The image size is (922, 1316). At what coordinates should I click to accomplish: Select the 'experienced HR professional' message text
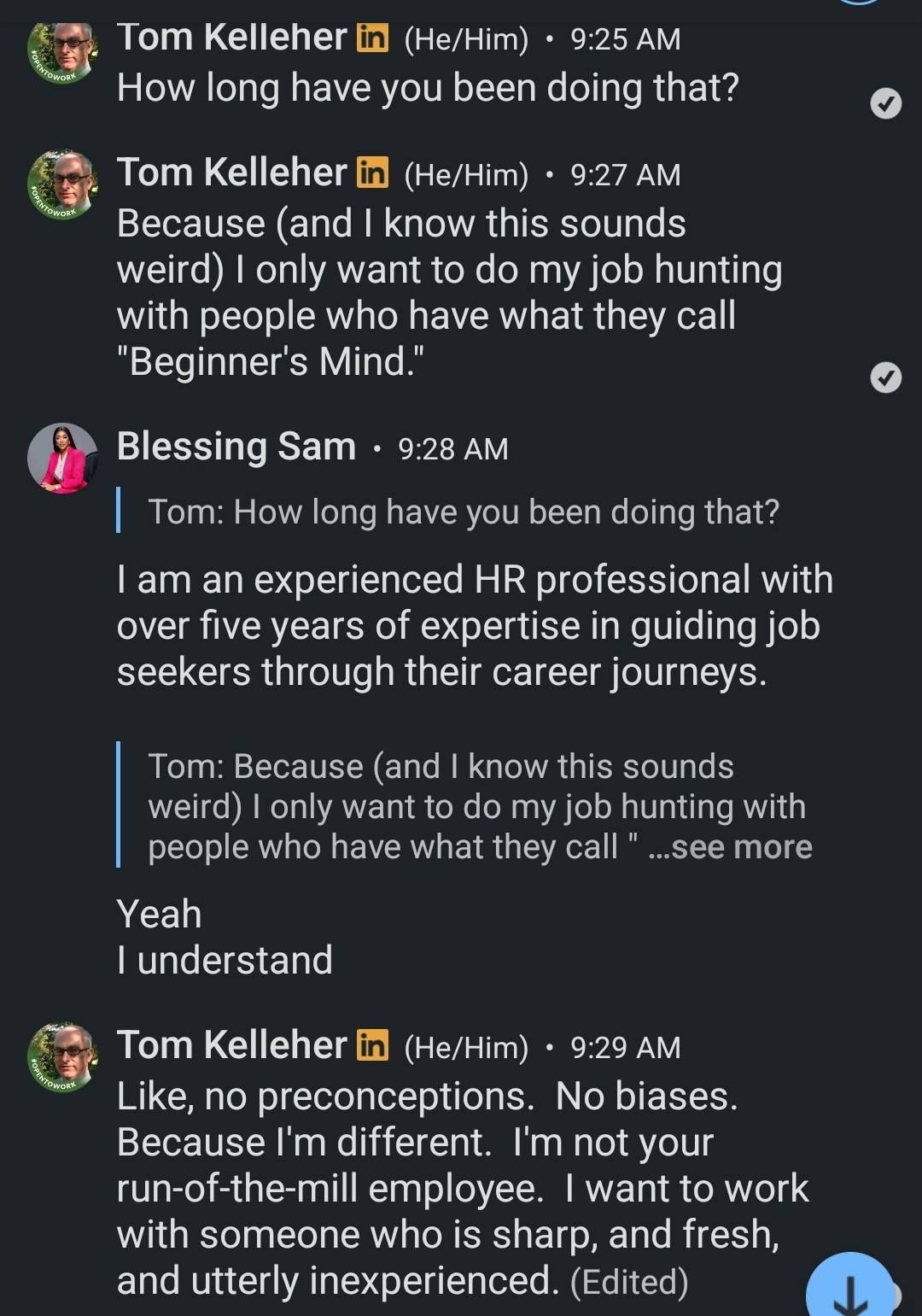[475, 626]
